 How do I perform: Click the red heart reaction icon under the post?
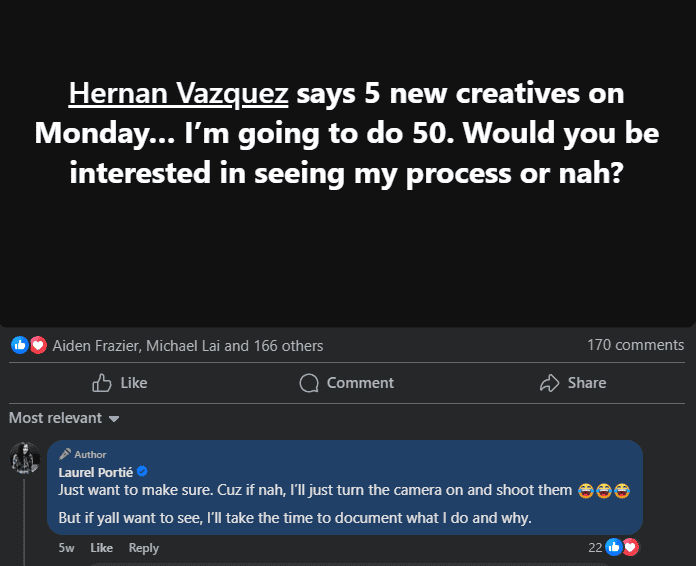tap(38, 345)
